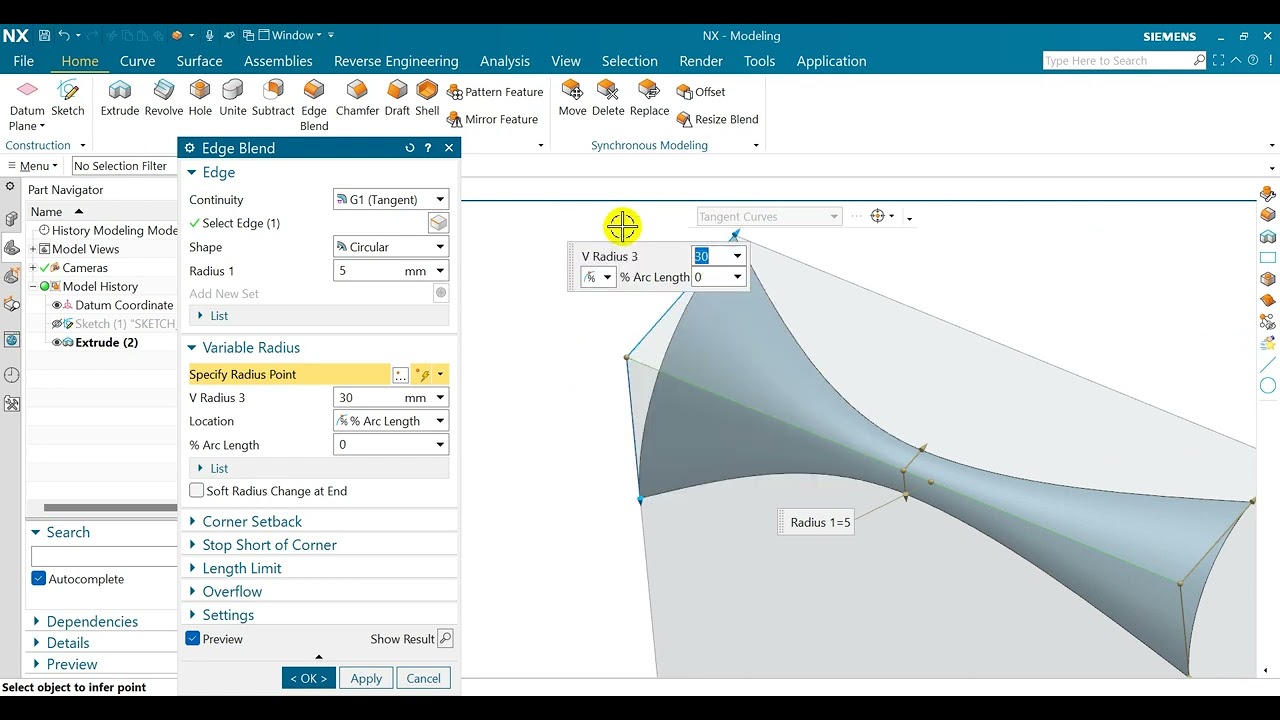This screenshot has width=1280, height=720.
Task: Open Edge Blend dialog settings gear
Action: click(190, 148)
